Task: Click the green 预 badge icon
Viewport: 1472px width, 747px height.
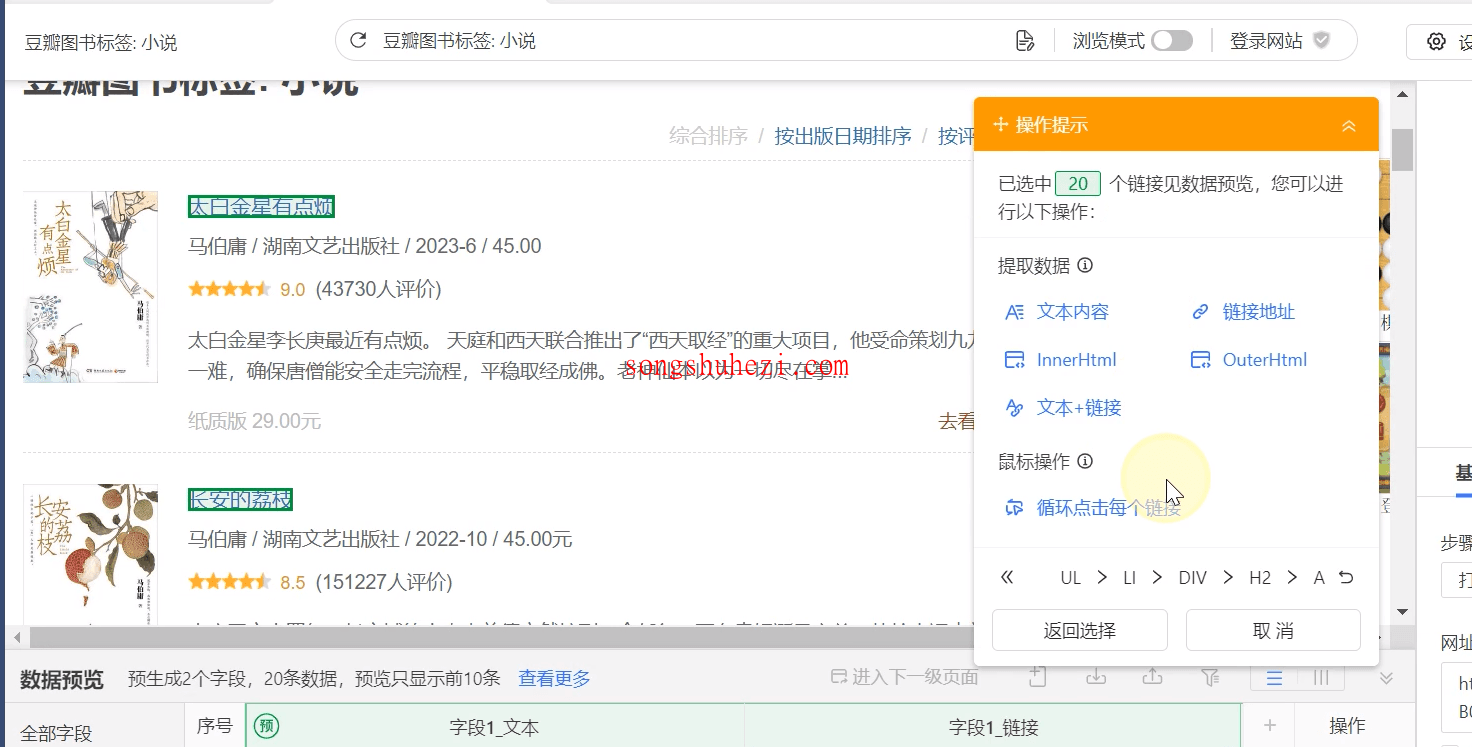Action: (x=267, y=726)
